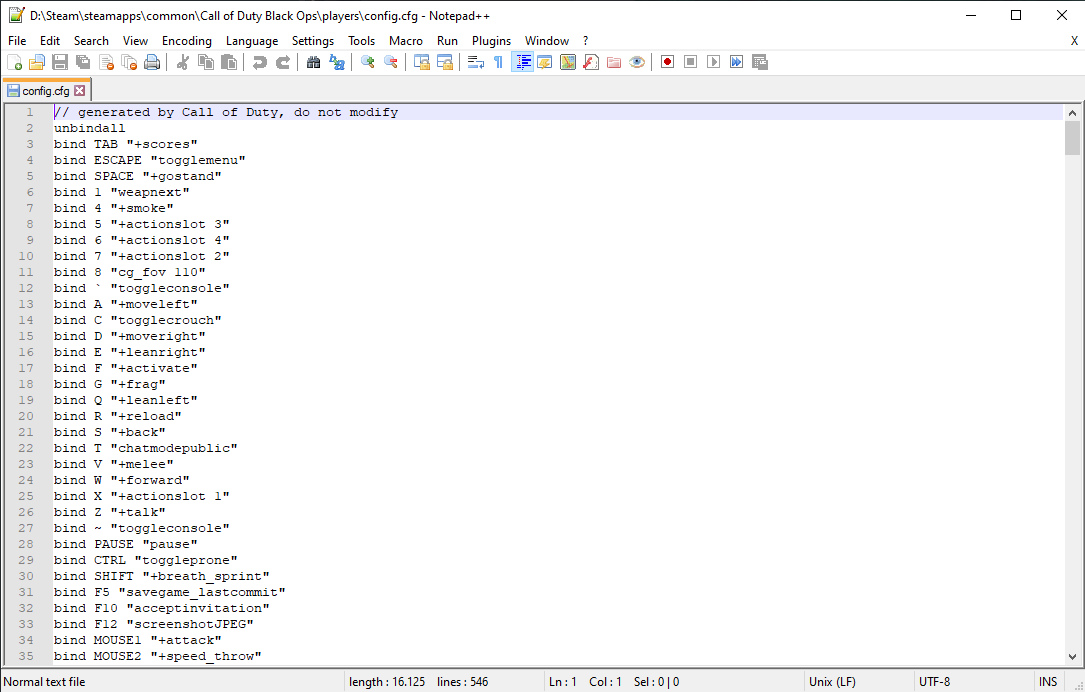Click the text "cg_fov 110" on line 11

click(x=158, y=273)
